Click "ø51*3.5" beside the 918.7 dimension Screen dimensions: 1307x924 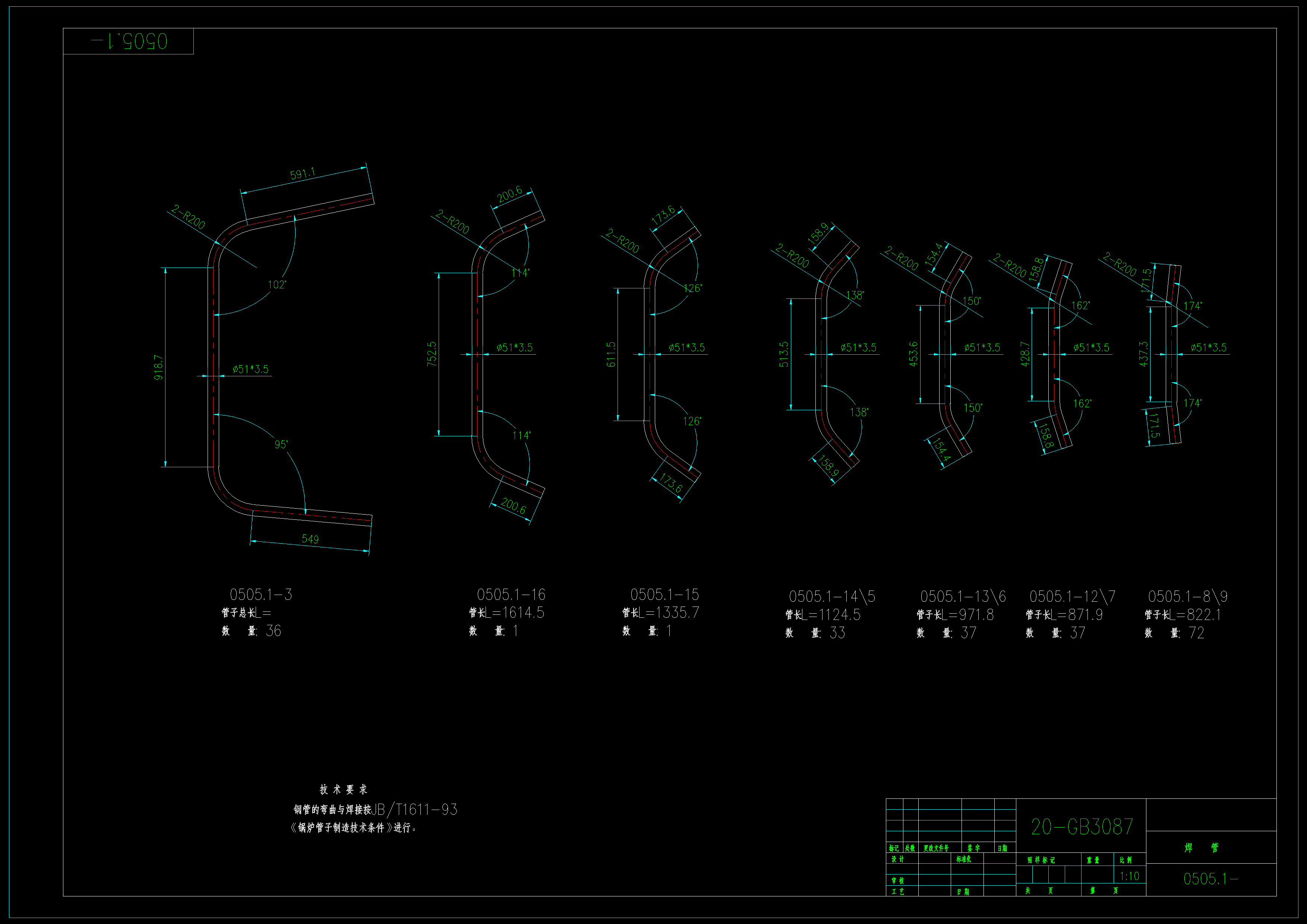(250, 369)
